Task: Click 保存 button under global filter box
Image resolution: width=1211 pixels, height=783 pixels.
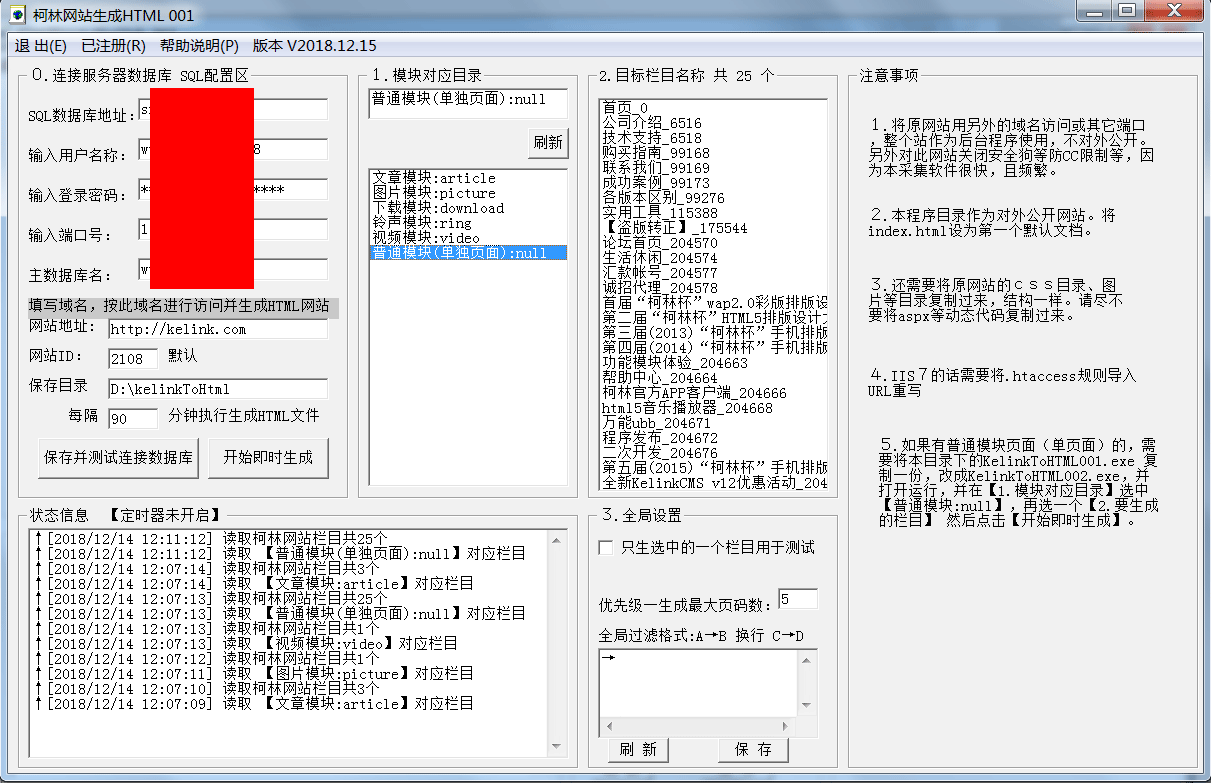Action: click(752, 750)
